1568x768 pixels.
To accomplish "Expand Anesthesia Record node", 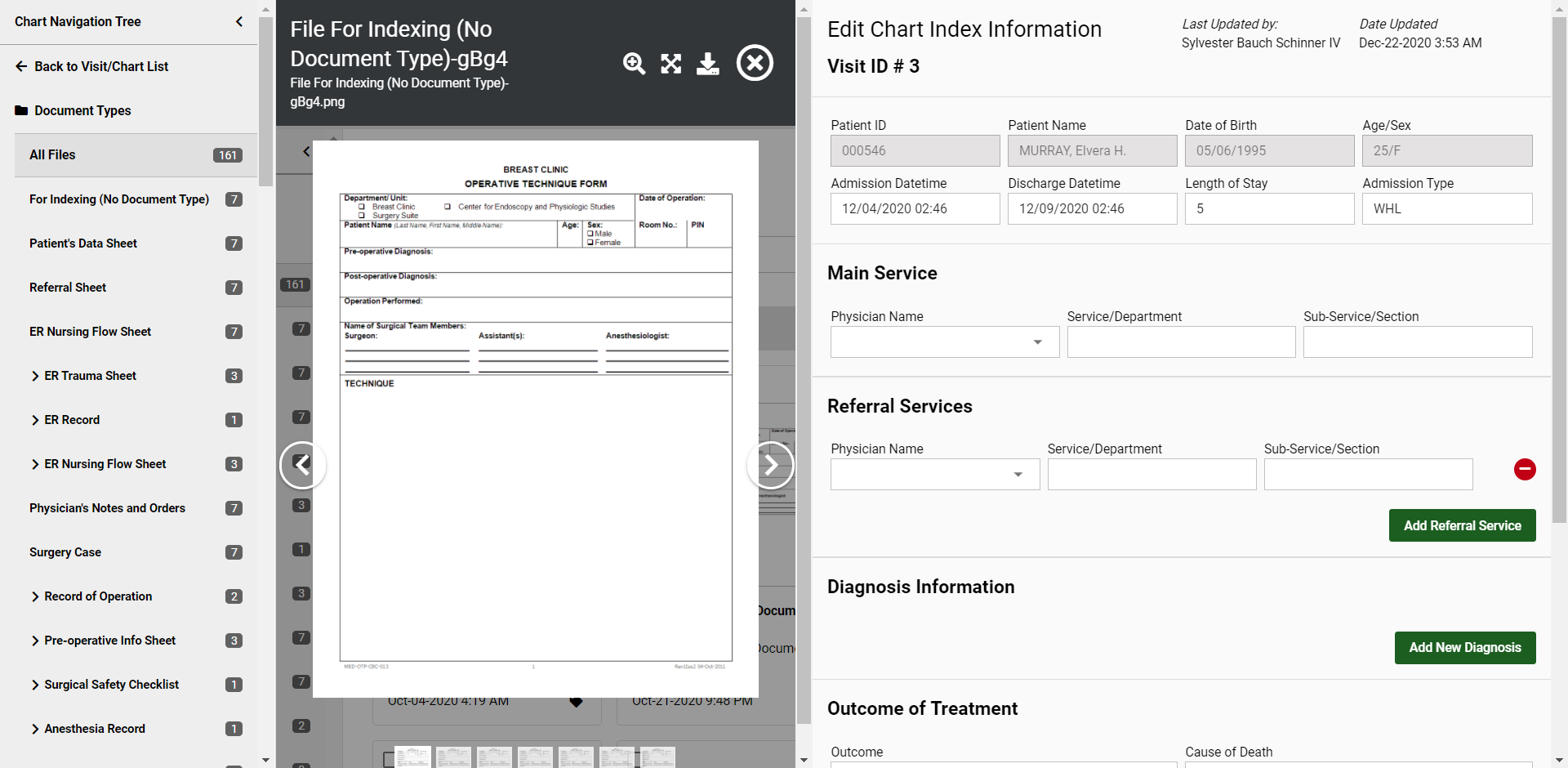I will 35,729.
